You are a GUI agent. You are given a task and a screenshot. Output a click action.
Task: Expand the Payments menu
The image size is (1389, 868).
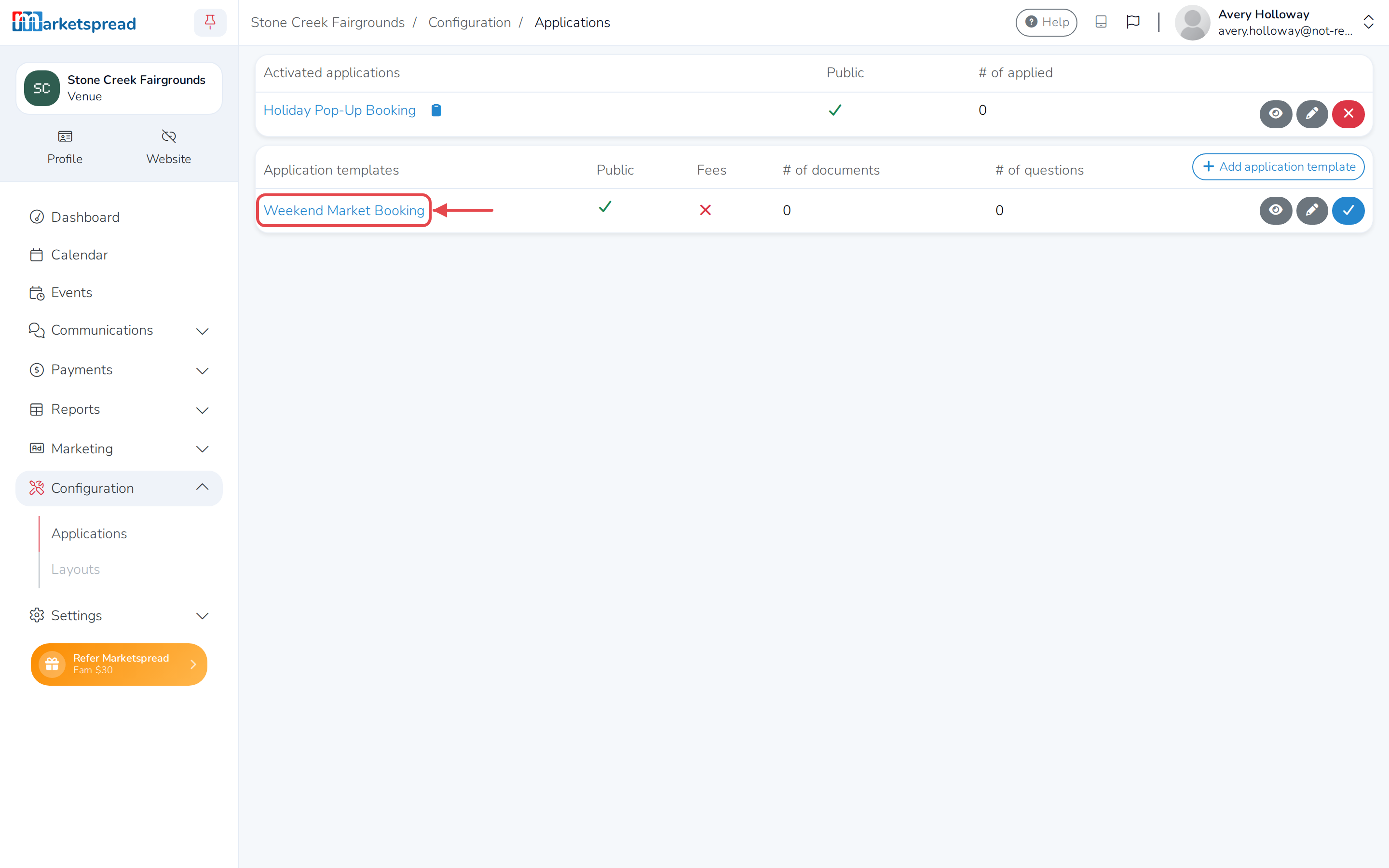(119, 370)
